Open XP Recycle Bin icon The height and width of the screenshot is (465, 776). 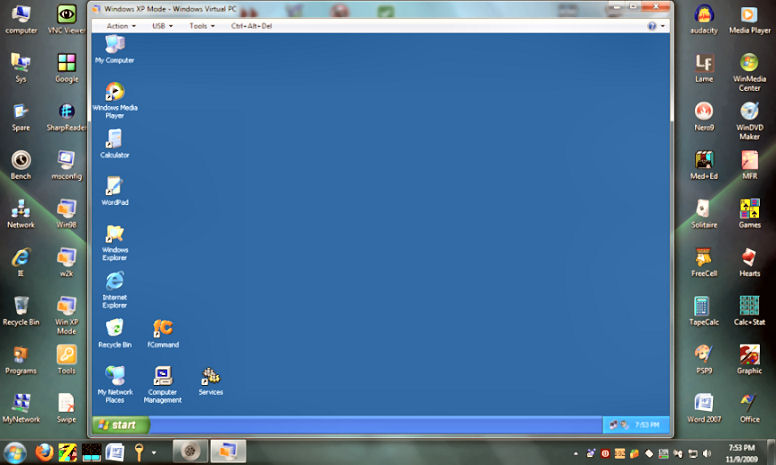pyautogui.click(x=114, y=329)
